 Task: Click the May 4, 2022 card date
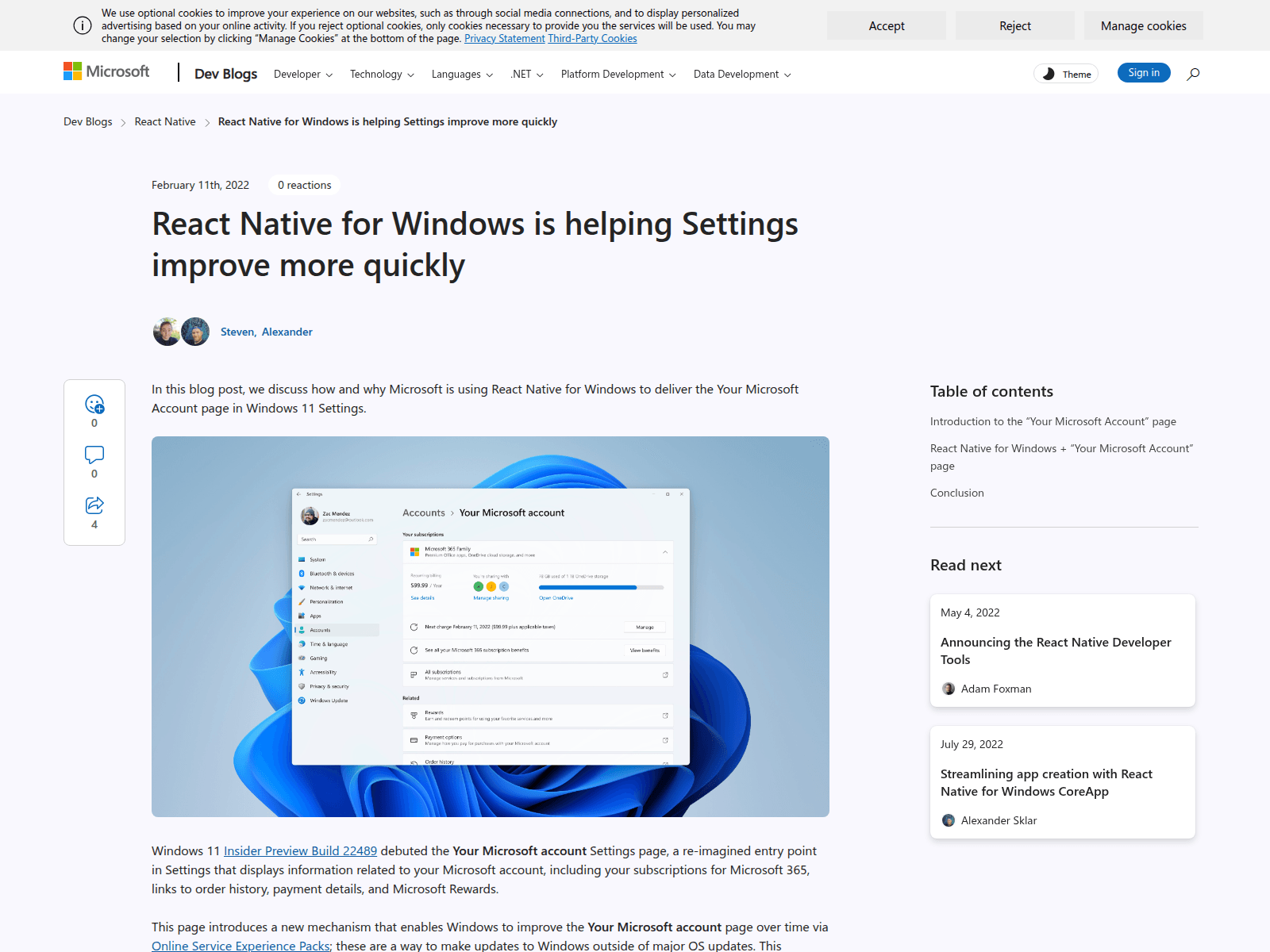pos(970,612)
